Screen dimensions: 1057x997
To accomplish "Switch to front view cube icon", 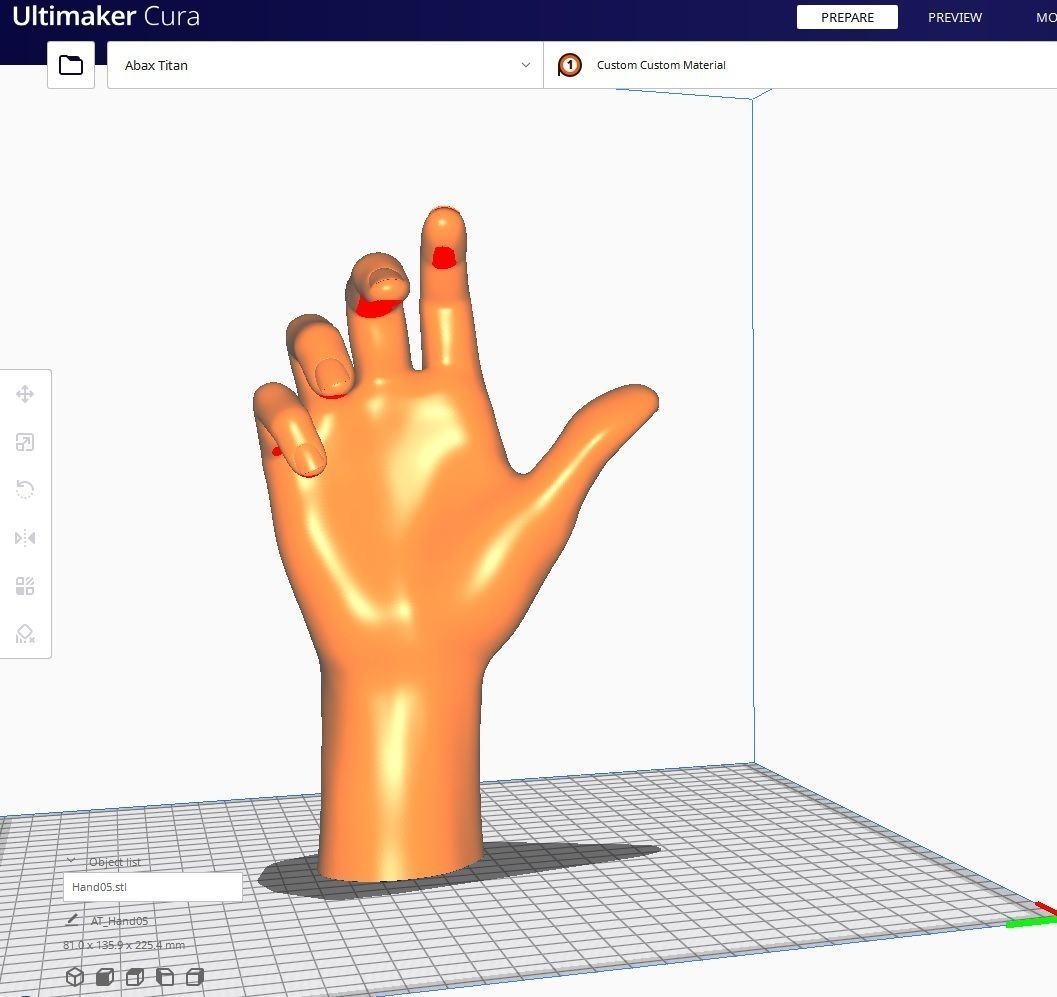I will click(x=104, y=976).
